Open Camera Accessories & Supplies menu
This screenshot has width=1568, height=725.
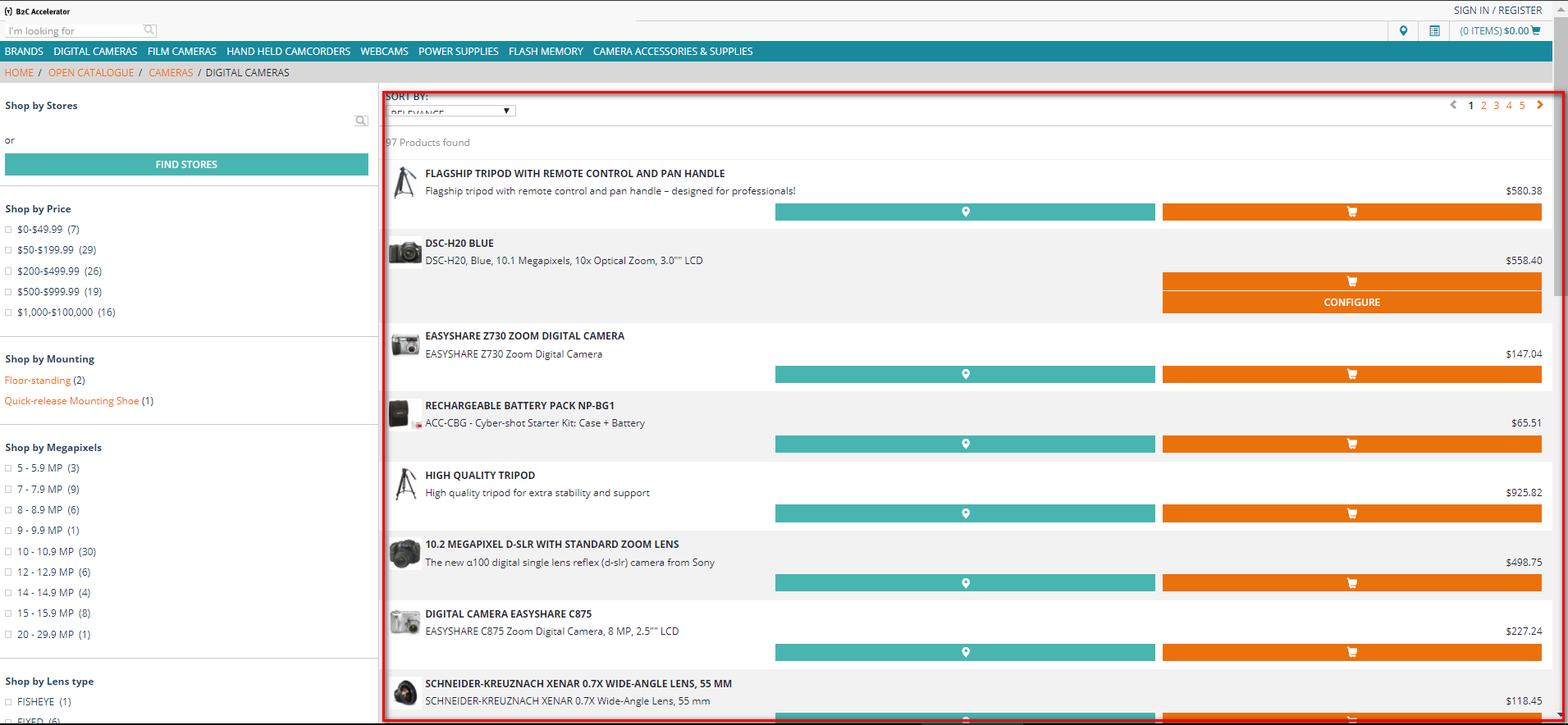point(673,51)
